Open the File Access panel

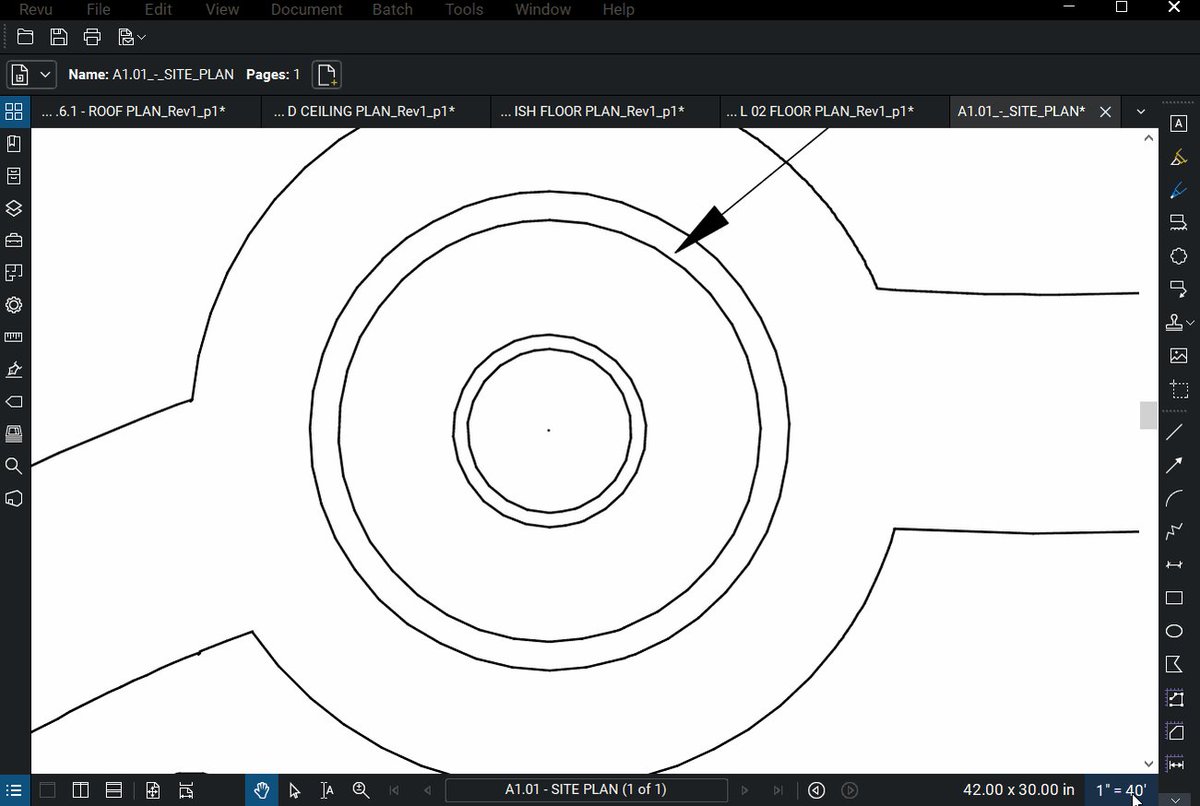tap(14, 176)
